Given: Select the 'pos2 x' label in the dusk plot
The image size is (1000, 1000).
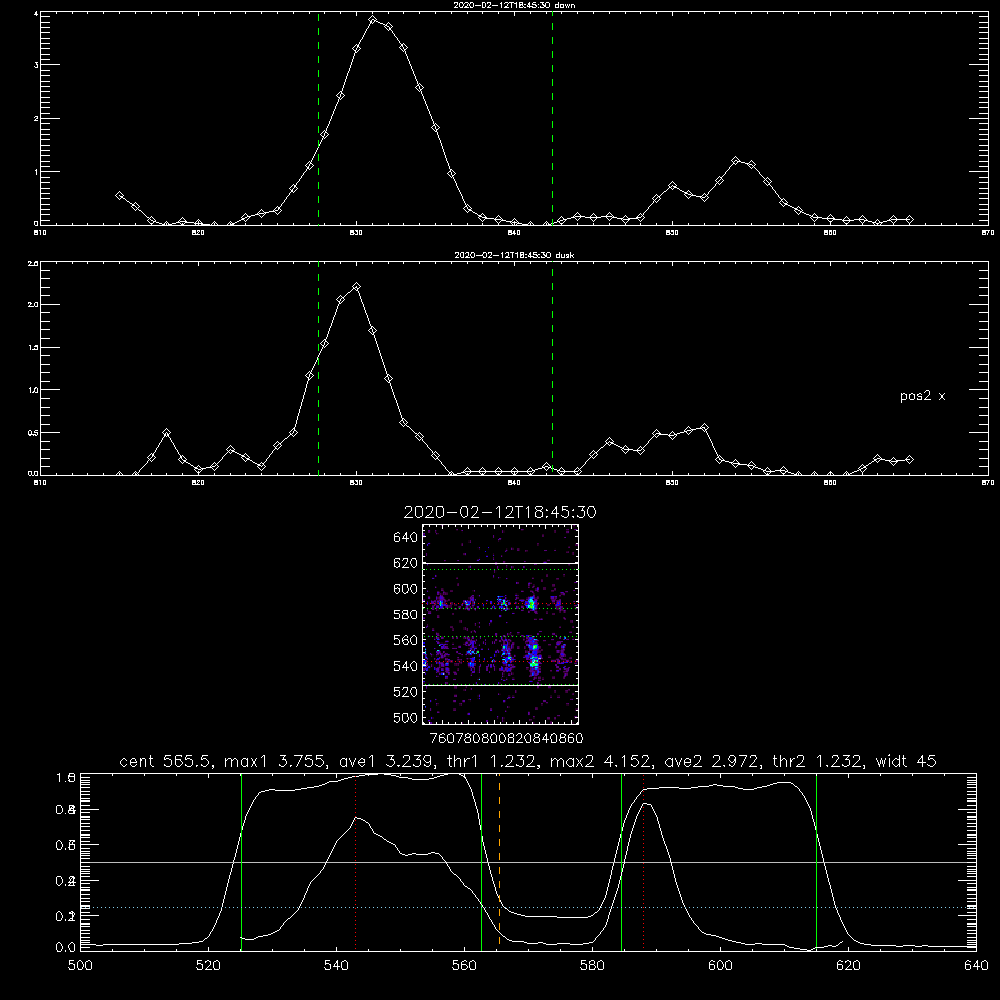Looking at the screenshot, I should tap(922, 396).
